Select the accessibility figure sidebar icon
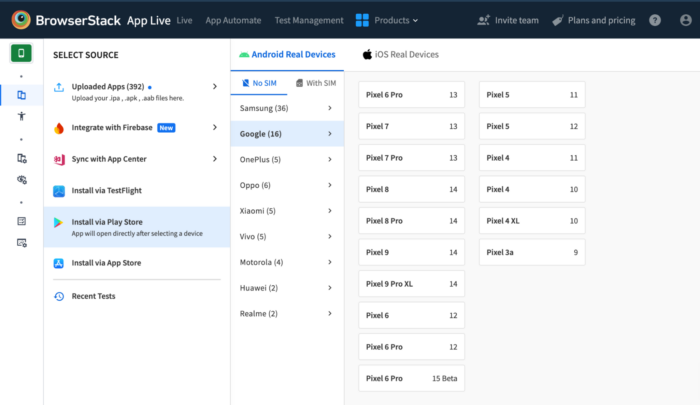Viewport: 700px width, 405px height. [x=21, y=116]
